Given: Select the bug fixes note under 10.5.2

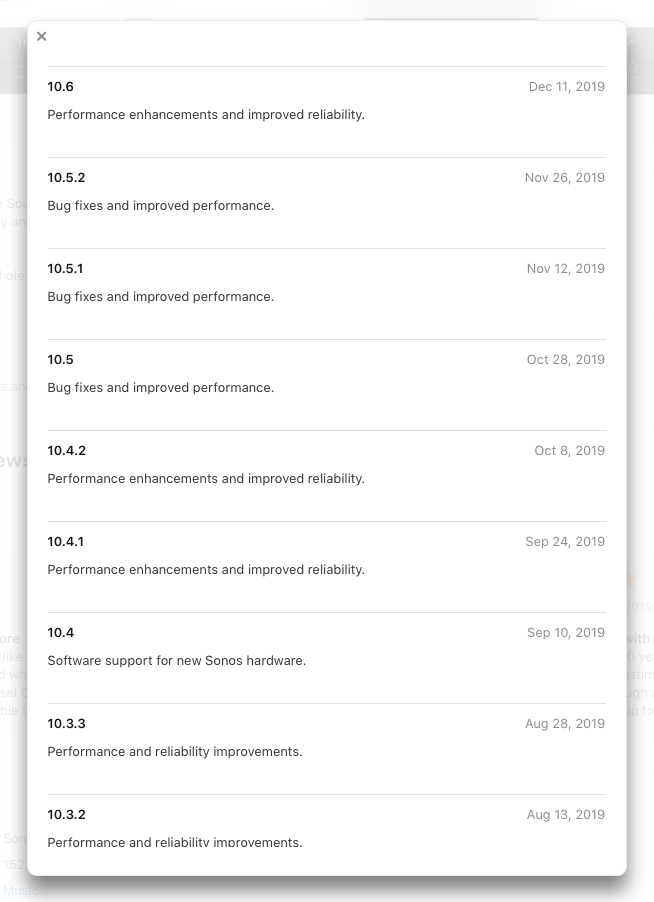Looking at the screenshot, I should [x=160, y=205].
